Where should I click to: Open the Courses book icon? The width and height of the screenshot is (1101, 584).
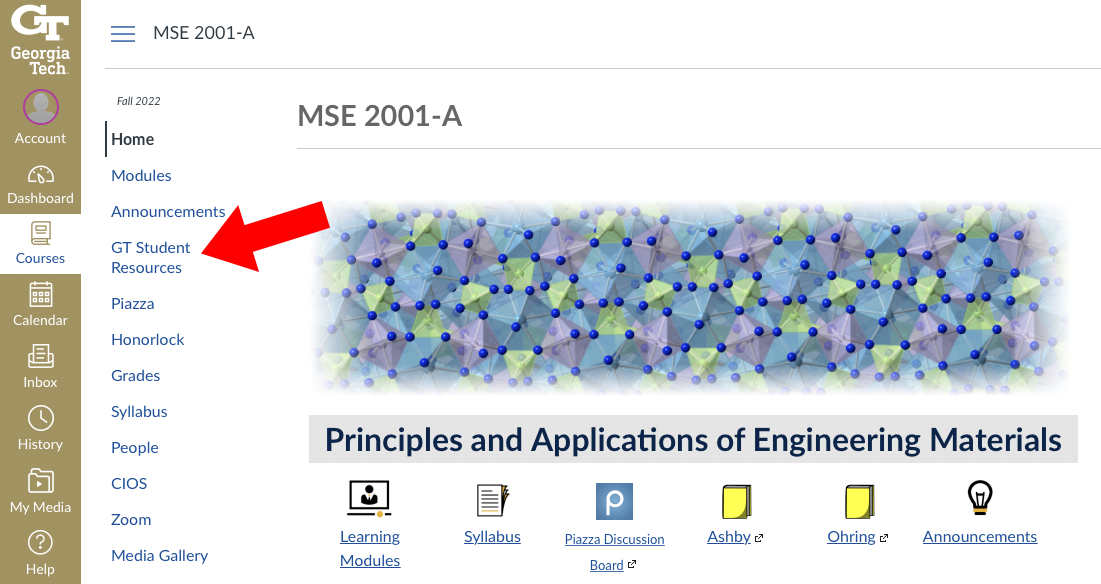40,235
